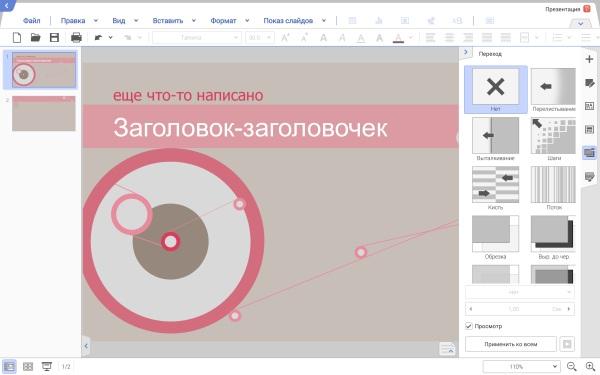Select the Кисть transition
600x375 pixels.
(x=496, y=188)
